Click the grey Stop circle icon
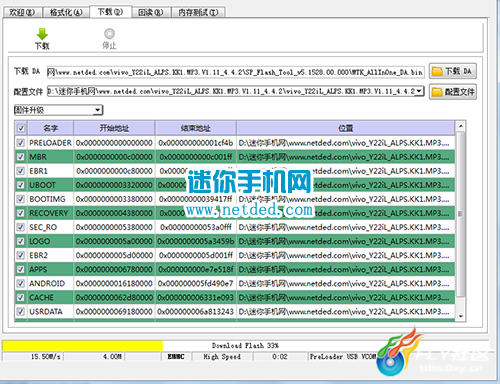 tap(109, 34)
